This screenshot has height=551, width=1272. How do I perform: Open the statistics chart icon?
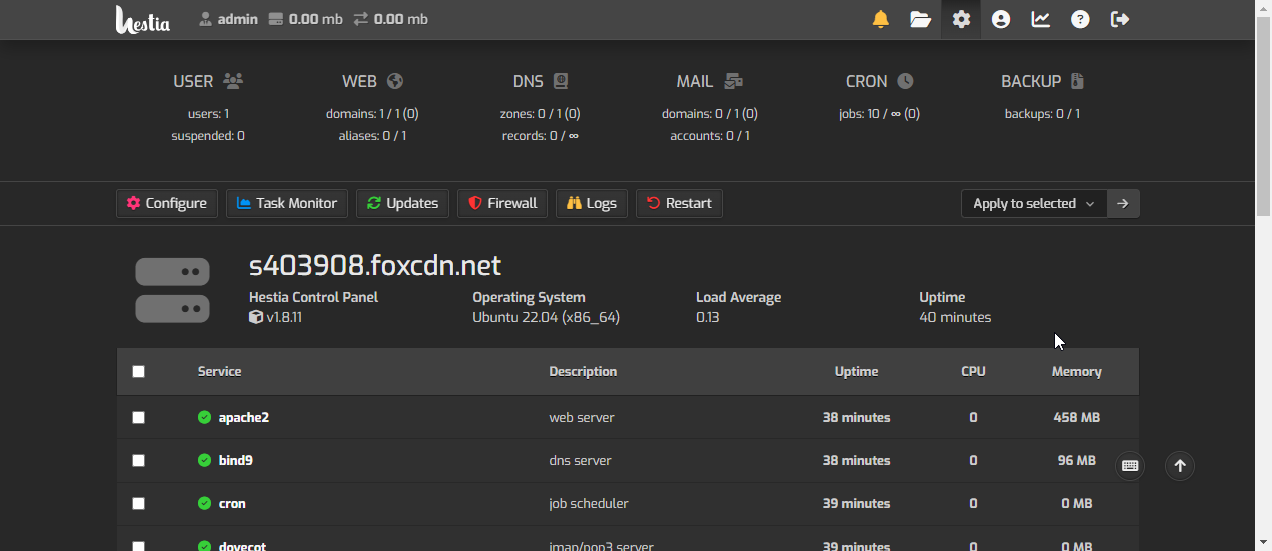tap(1041, 19)
